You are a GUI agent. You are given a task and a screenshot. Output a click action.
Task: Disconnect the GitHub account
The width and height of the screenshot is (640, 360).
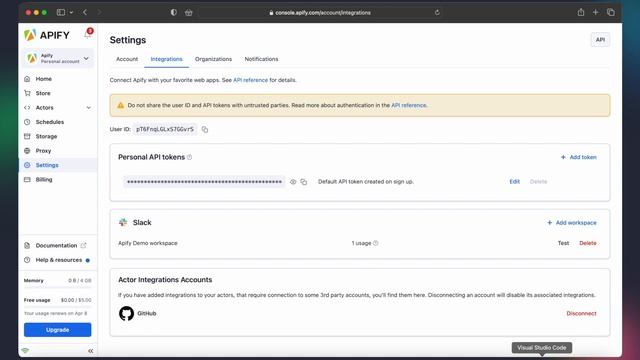581,313
